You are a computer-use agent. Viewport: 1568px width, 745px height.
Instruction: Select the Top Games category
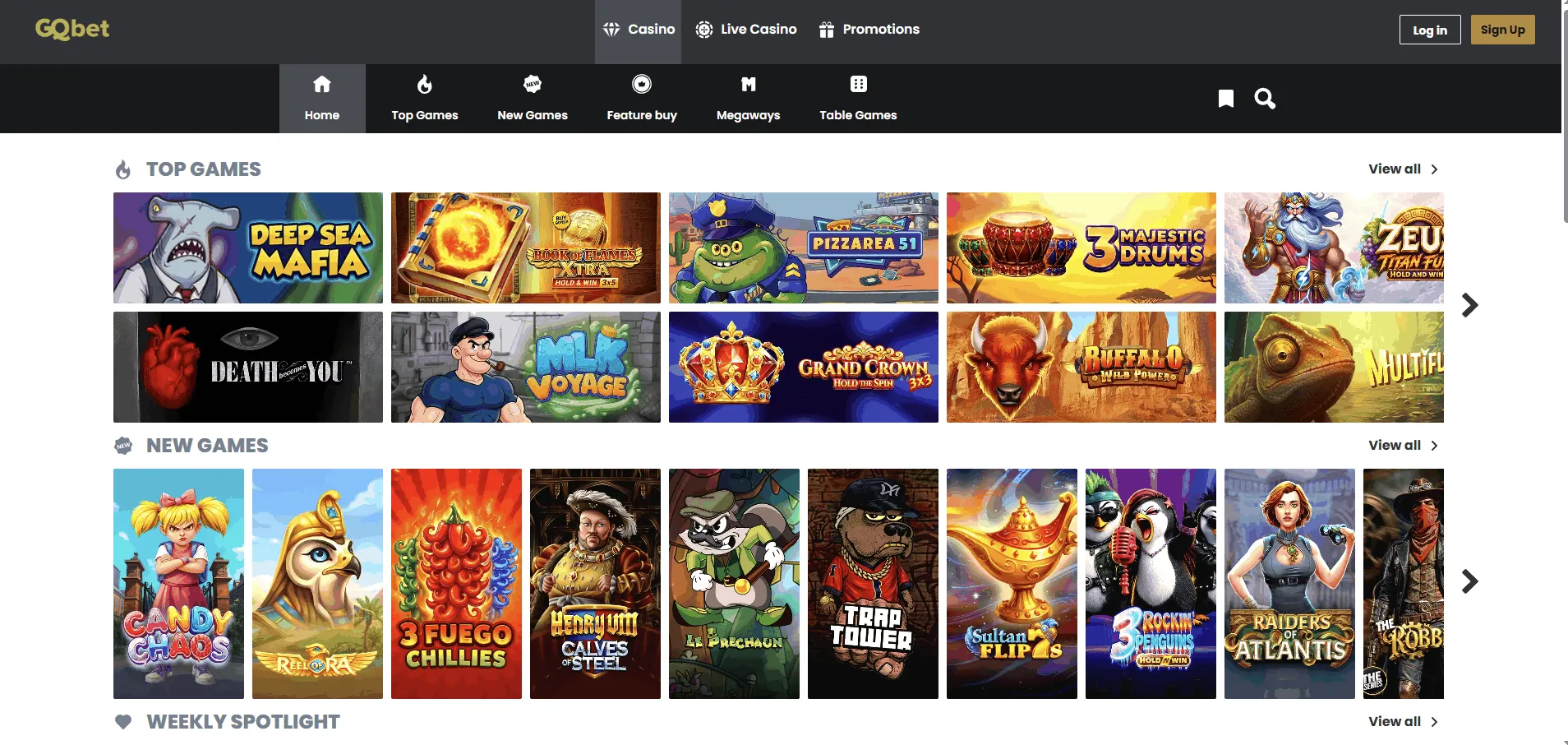[425, 99]
